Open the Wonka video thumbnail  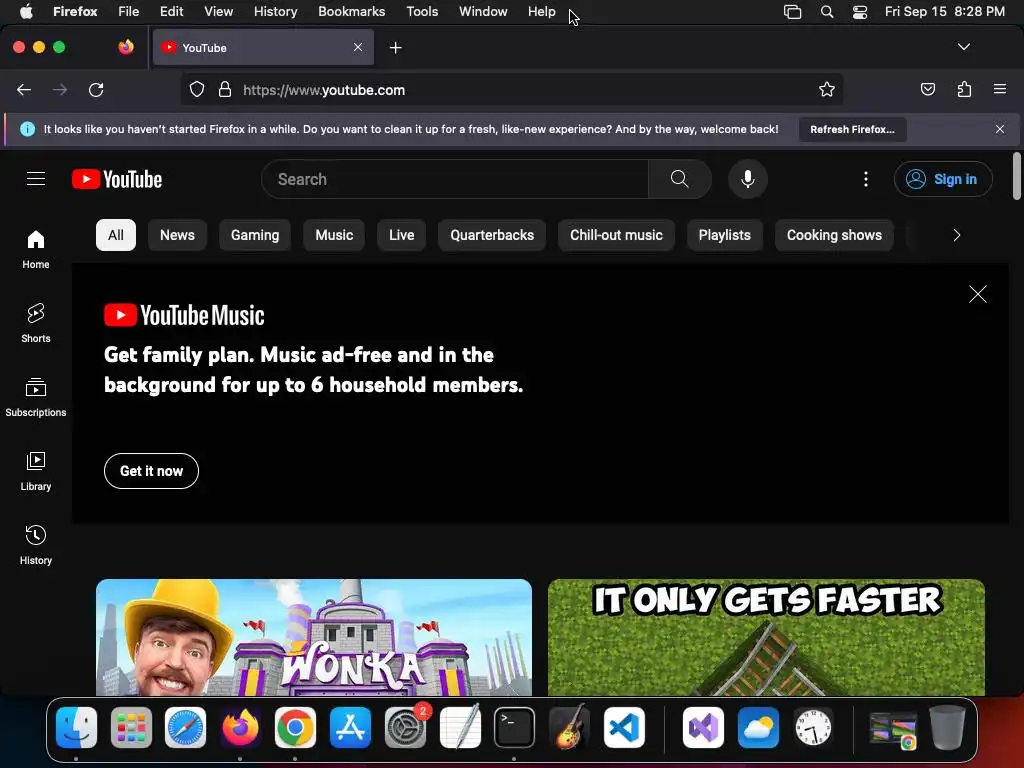(x=314, y=637)
